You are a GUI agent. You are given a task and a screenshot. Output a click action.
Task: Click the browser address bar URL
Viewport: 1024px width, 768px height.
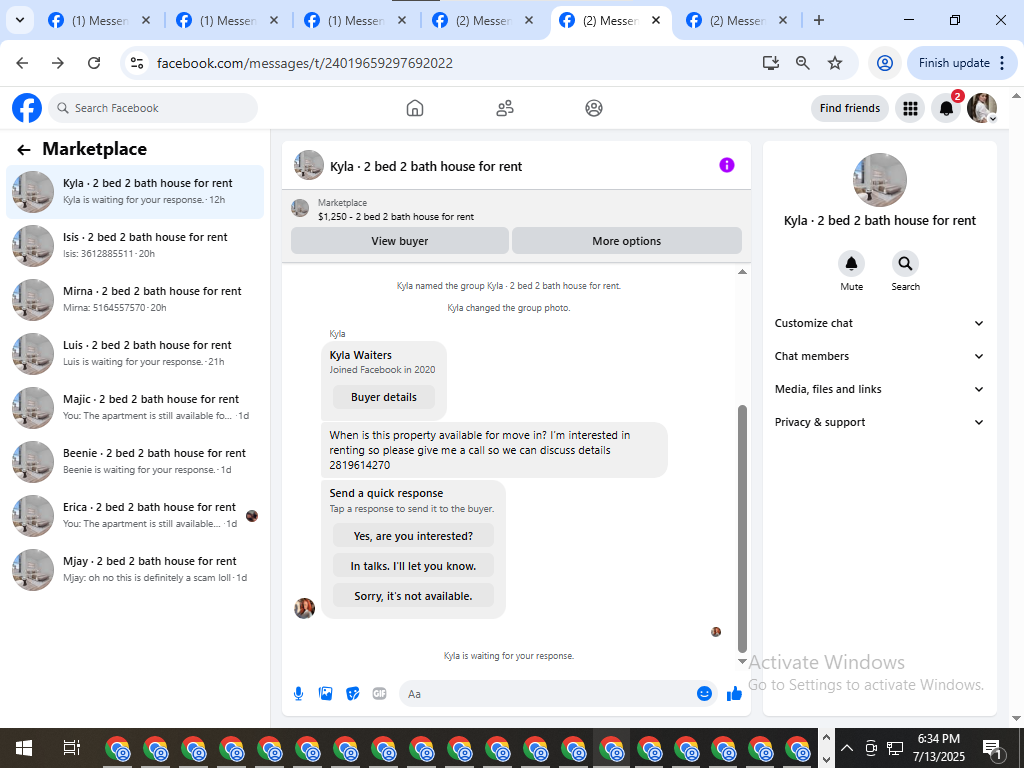pos(305,63)
